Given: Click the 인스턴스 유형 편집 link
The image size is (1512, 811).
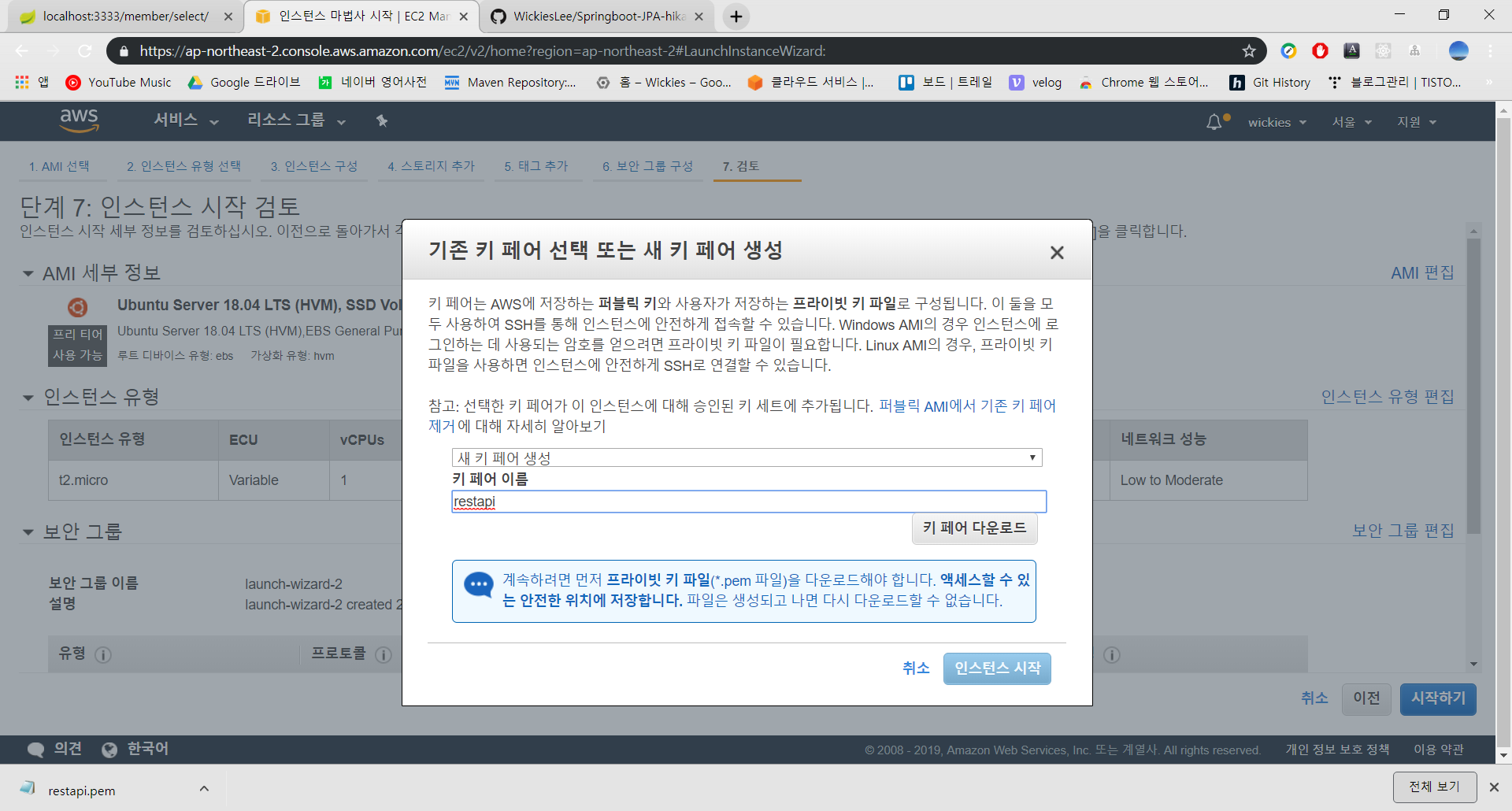Looking at the screenshot, I should tap(1388, 397).
